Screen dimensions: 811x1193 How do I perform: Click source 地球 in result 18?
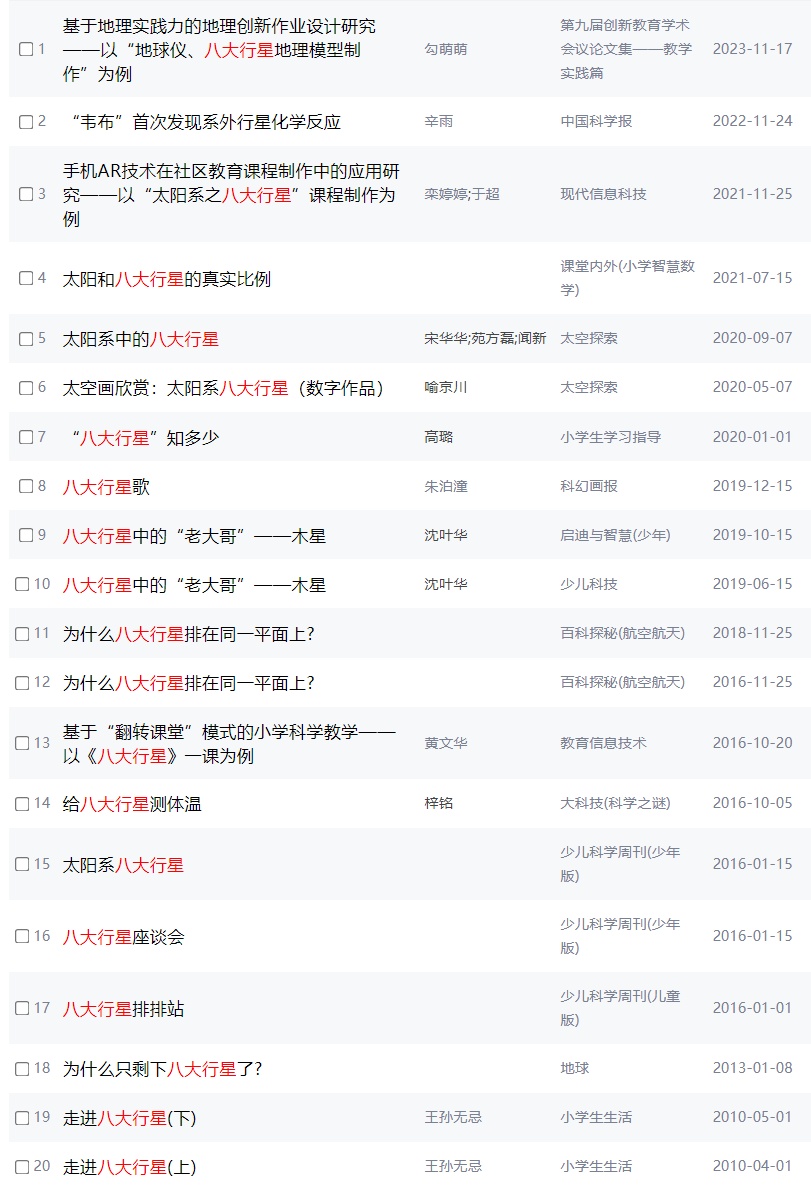[x=575, y=1068]
